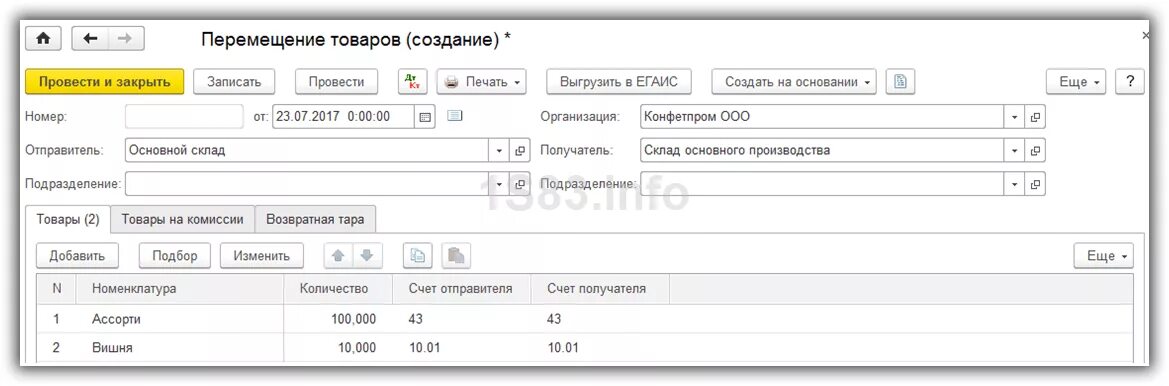This screenshot has height=386, width=1169.
Task: Expand the Отправитель dropdown list
Action: click(x=500, y=151)
